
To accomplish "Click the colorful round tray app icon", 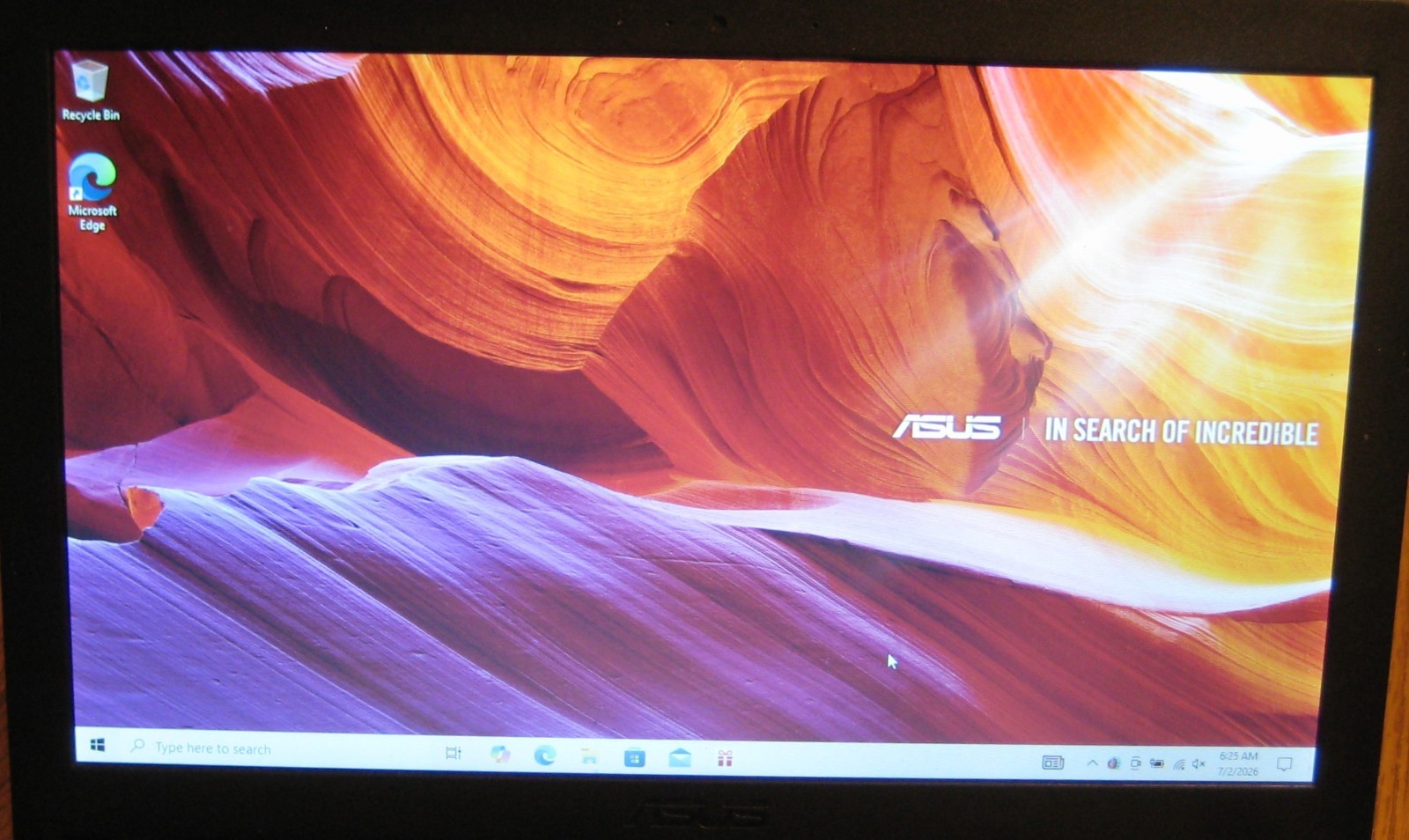I will pyautogui.click(x=1113, y=763).
